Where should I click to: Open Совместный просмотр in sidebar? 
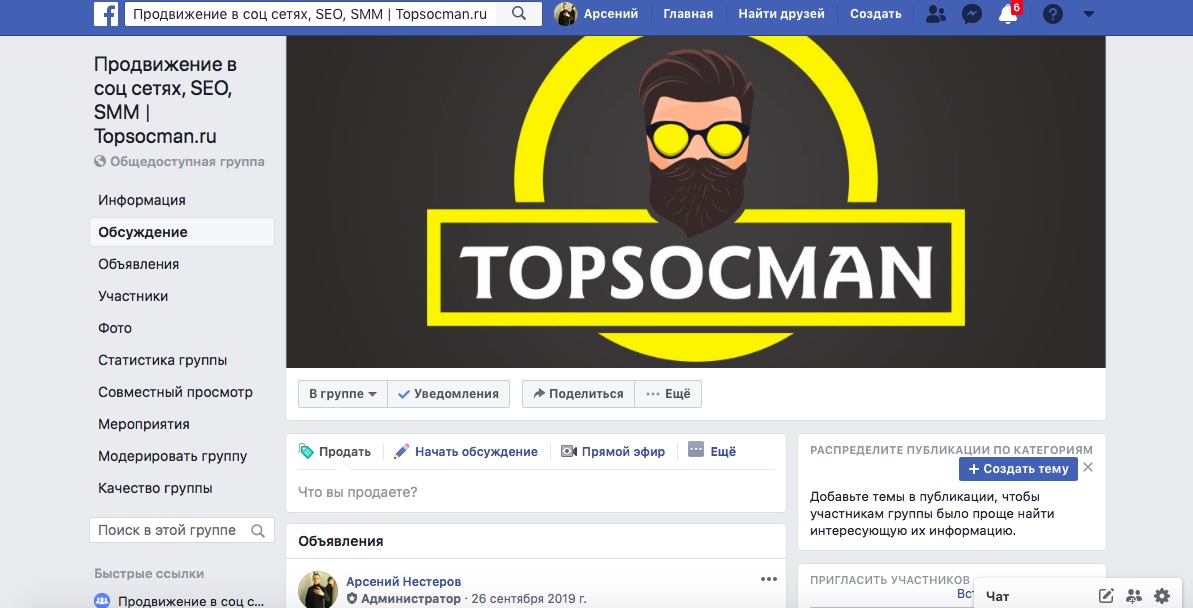pos(175,392)
